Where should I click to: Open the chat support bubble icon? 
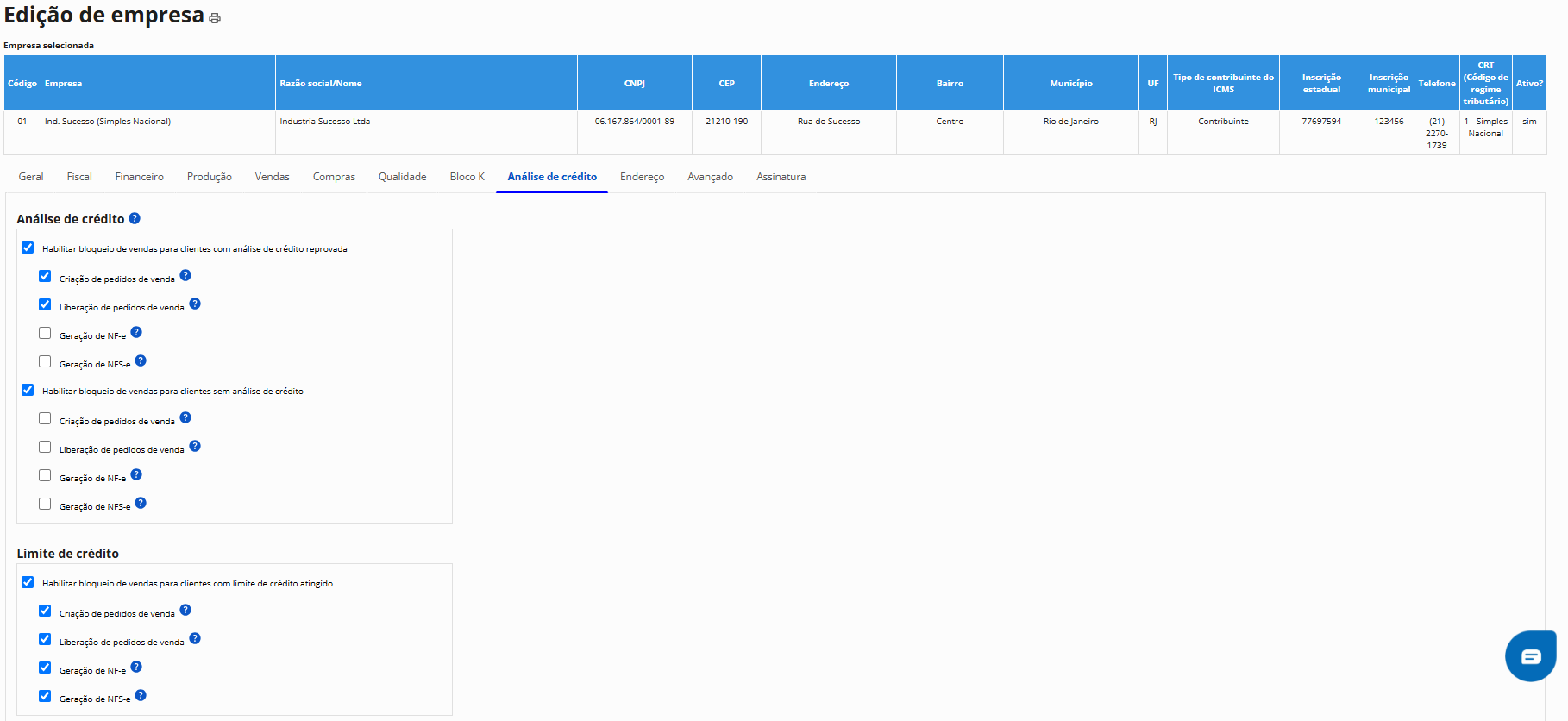pyautogui.click(x=1530, y=656)
